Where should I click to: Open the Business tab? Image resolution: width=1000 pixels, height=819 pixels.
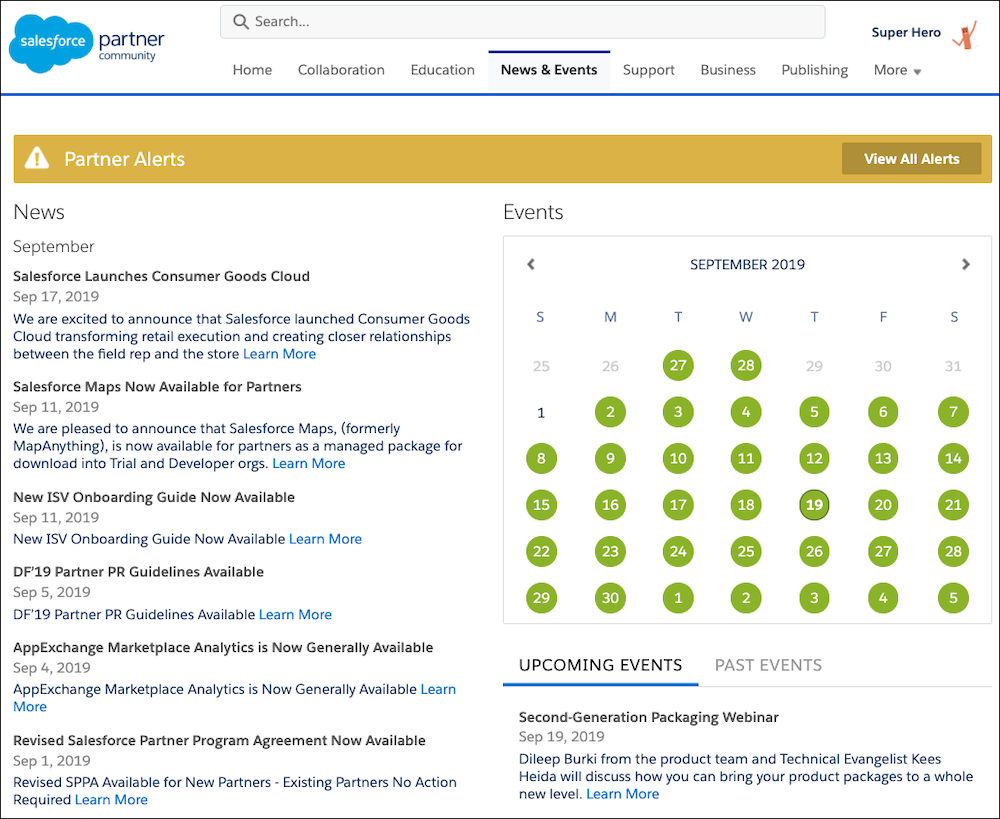point(728,70)
